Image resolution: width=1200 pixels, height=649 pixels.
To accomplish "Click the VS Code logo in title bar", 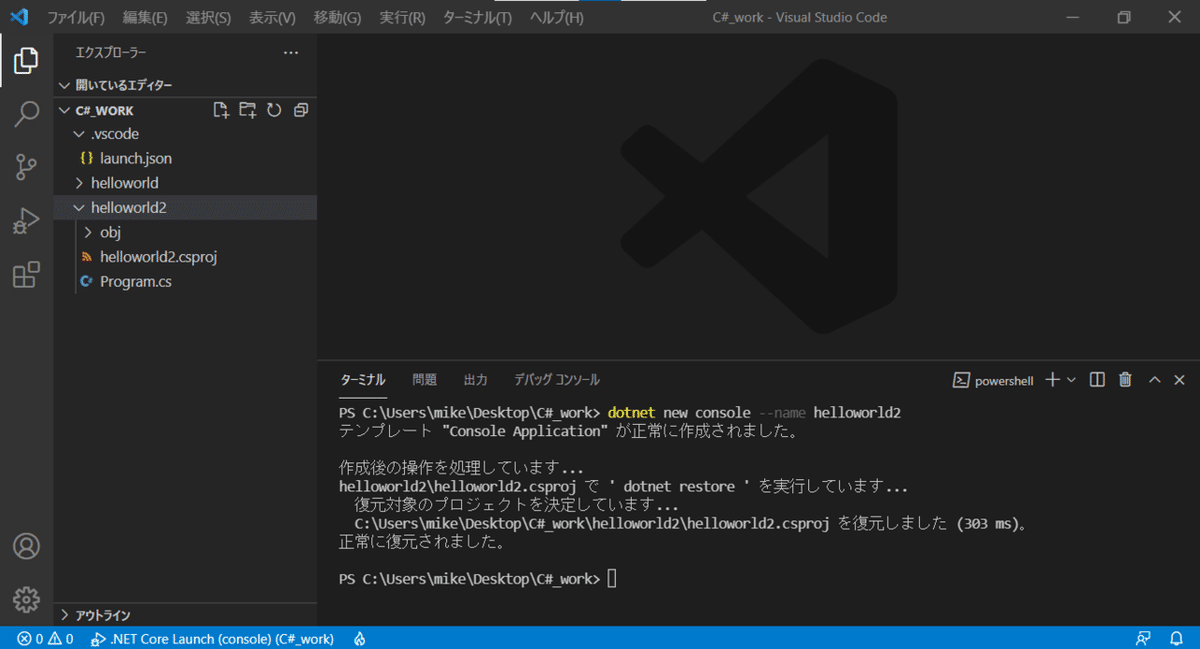I will pos(20,17).
